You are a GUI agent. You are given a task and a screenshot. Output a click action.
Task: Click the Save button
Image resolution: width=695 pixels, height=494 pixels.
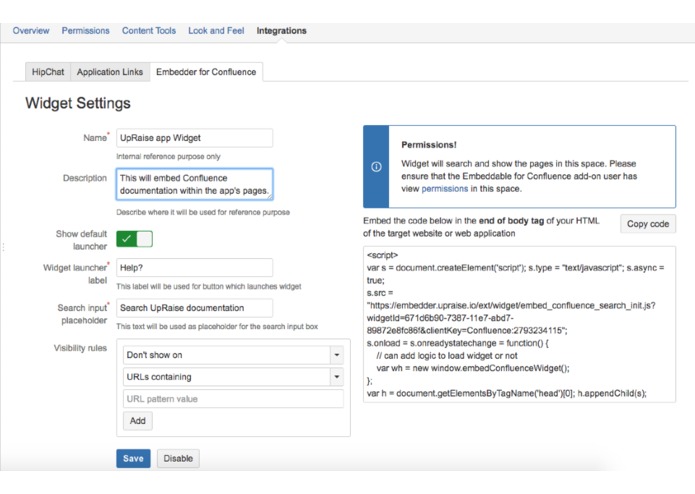(133, 459)
